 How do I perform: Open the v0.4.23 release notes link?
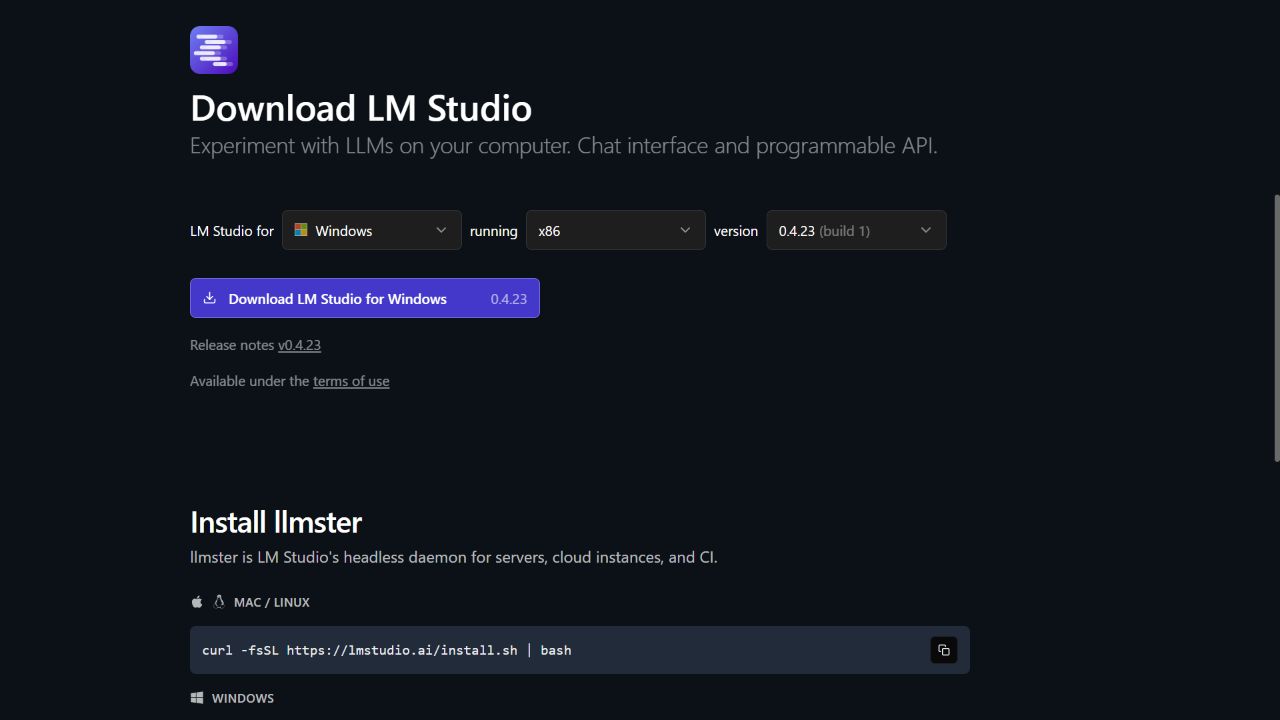(x=299, y=345)
